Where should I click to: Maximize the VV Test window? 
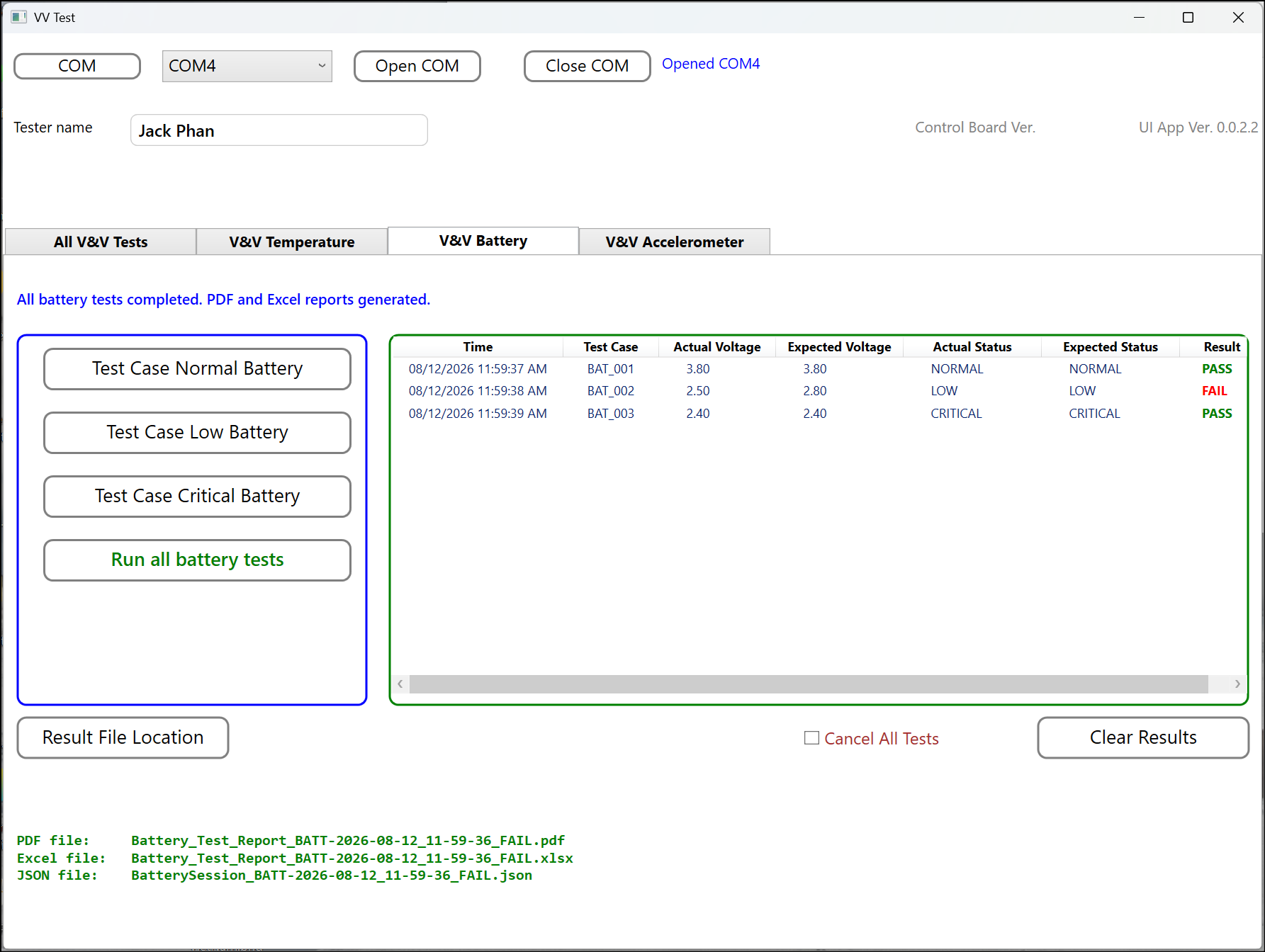1188,17
